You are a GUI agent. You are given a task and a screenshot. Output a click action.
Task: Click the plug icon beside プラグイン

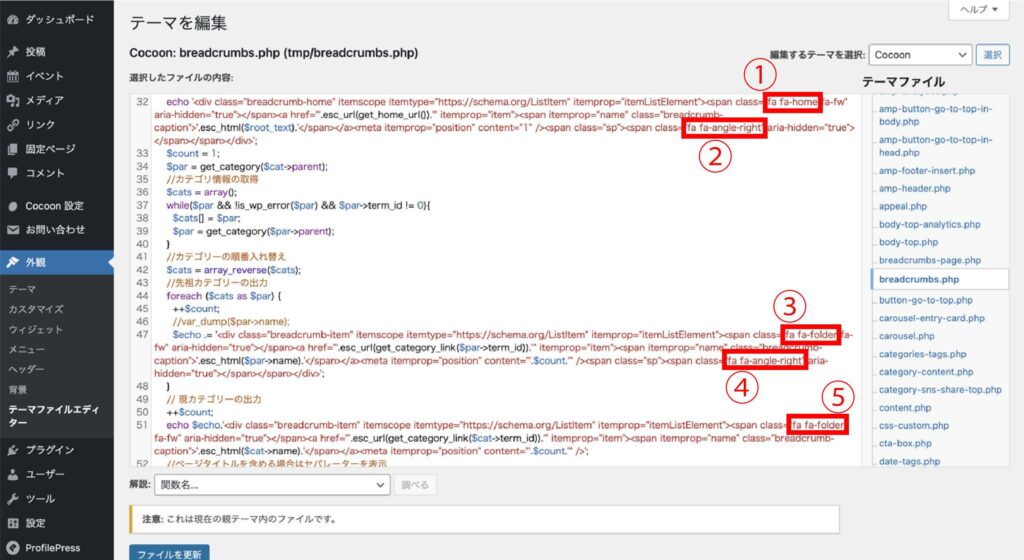[12, 450]
